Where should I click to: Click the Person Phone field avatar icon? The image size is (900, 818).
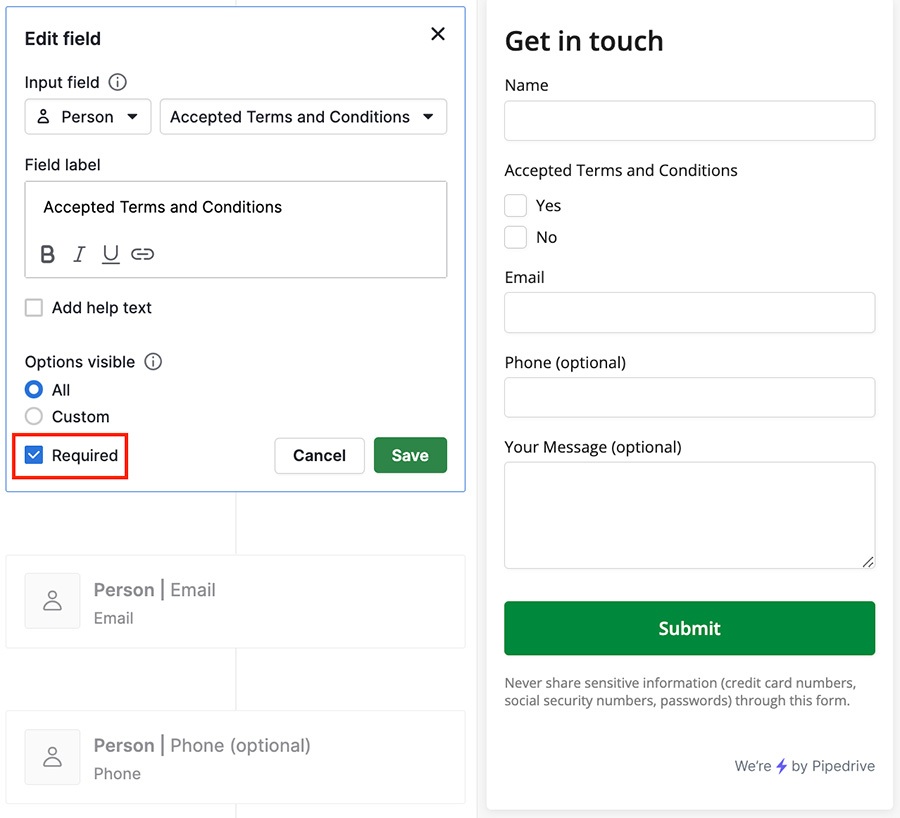point(52,757)
